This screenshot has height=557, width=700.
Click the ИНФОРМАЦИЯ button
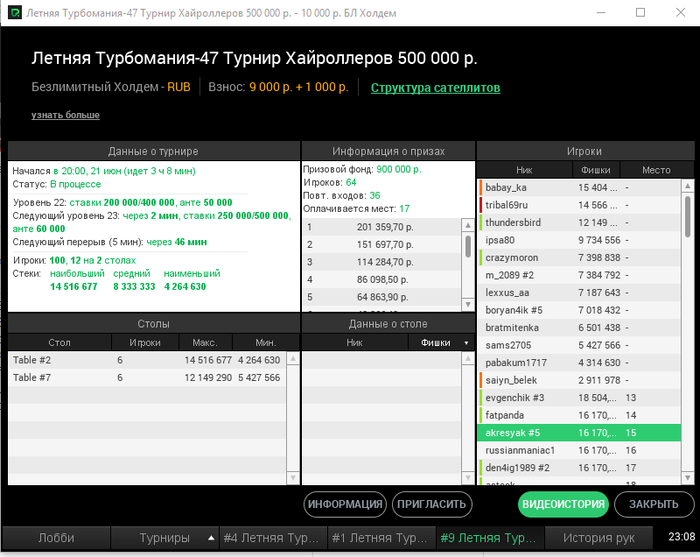[x=345, y=504]
